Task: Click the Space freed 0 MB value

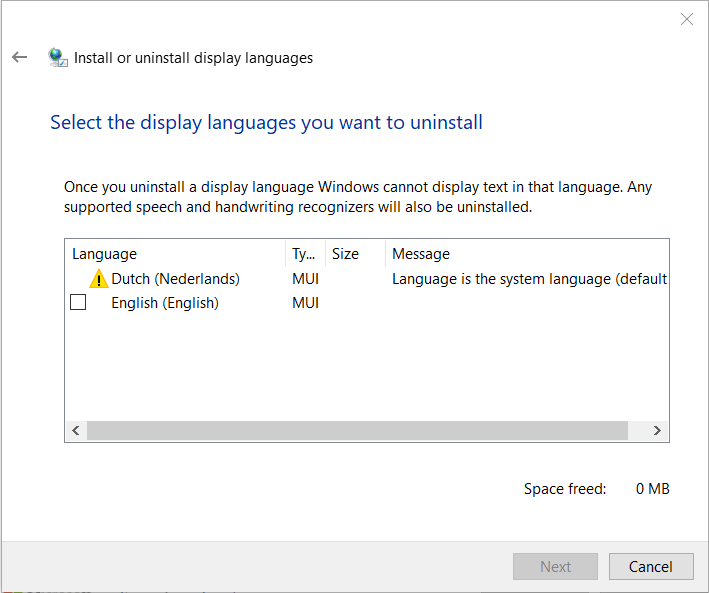Action: [652, 489]
